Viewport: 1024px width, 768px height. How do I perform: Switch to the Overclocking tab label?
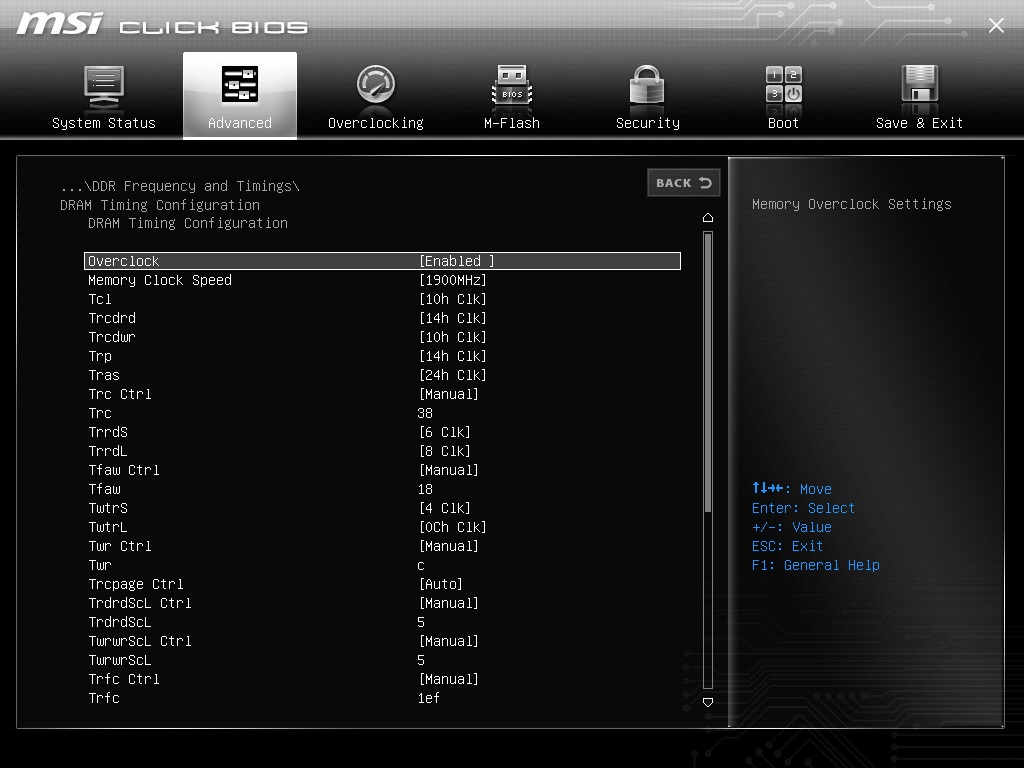click(376, 123)
